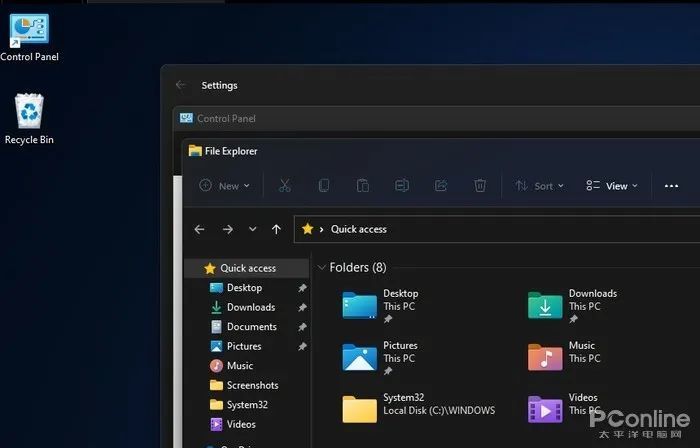Click the star icon in address bar
The width and height of the screenshot is (700, 448).
[x=307, y=229]
